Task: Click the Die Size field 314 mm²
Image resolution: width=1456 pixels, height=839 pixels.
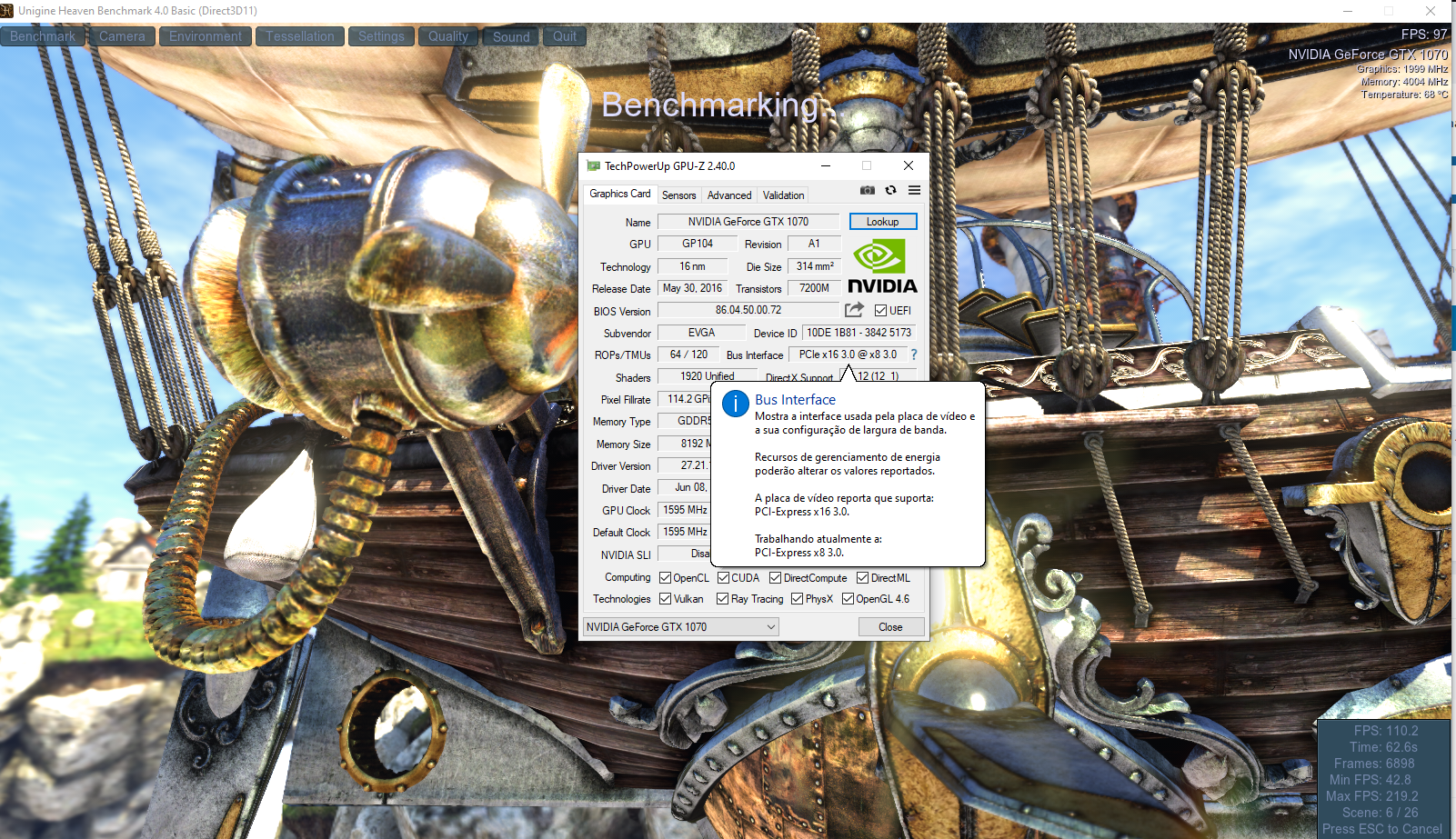Action: pyautogui.click(x=815, y=266)
